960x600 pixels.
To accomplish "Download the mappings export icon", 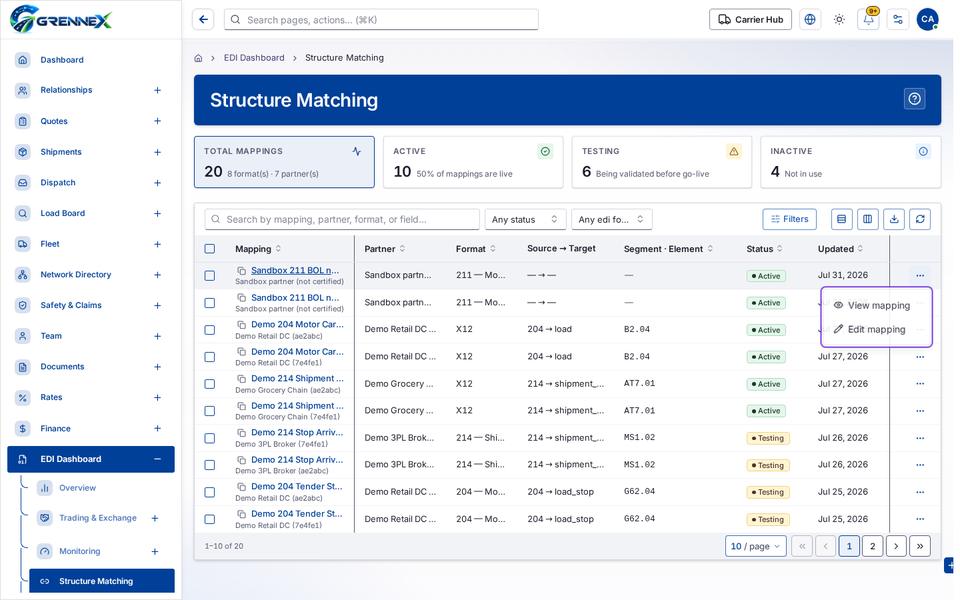I will (x=894, y=219).
